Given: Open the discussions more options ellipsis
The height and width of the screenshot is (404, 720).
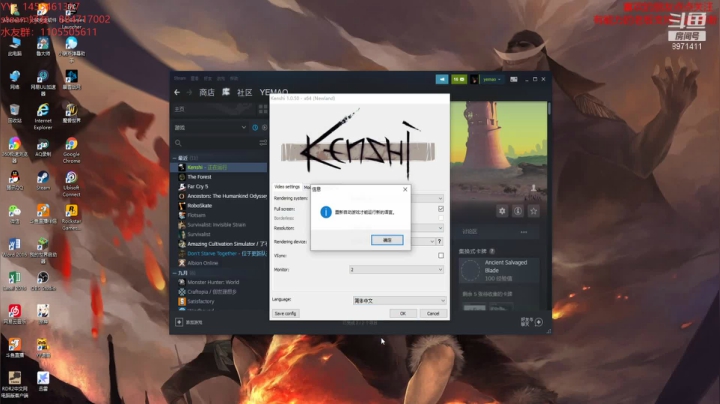Looking at the screenshot, I should (x=524, y=232).
